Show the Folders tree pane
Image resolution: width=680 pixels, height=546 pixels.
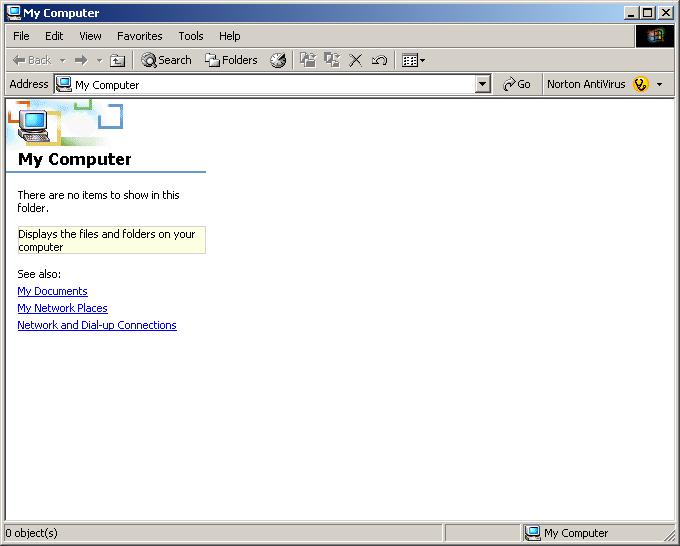pyautogui.click(x=231, y=60)
